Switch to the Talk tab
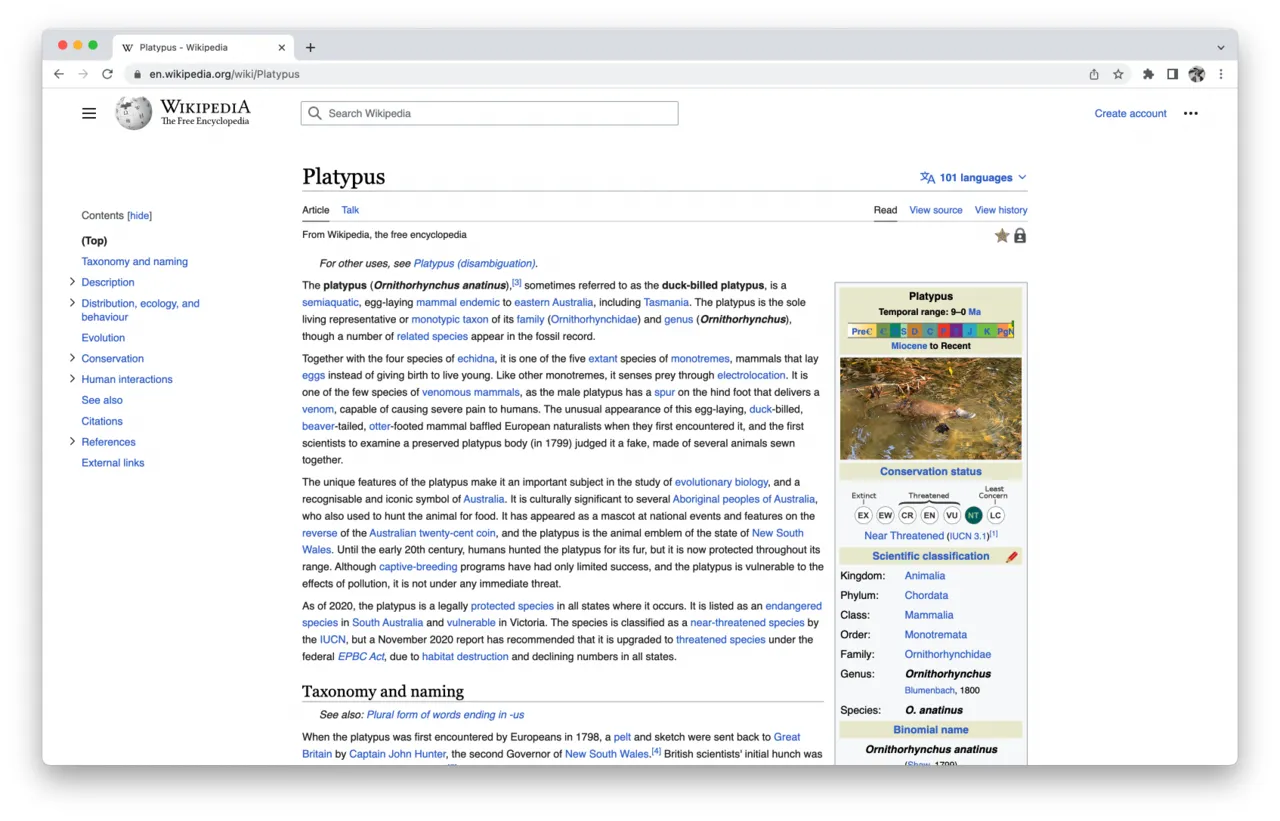Image resolution: width=1280 pixels, height=821 pixels. click(x=350, y=210)
